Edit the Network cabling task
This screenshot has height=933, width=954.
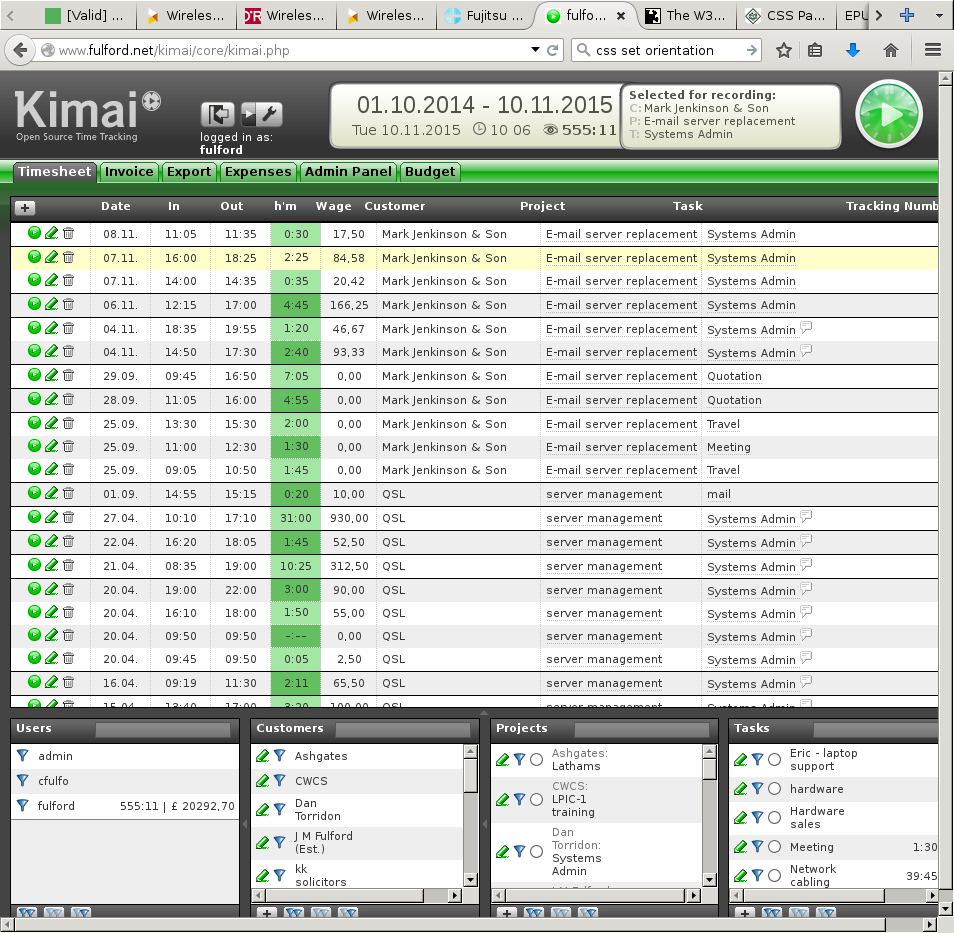click(740, 875)
